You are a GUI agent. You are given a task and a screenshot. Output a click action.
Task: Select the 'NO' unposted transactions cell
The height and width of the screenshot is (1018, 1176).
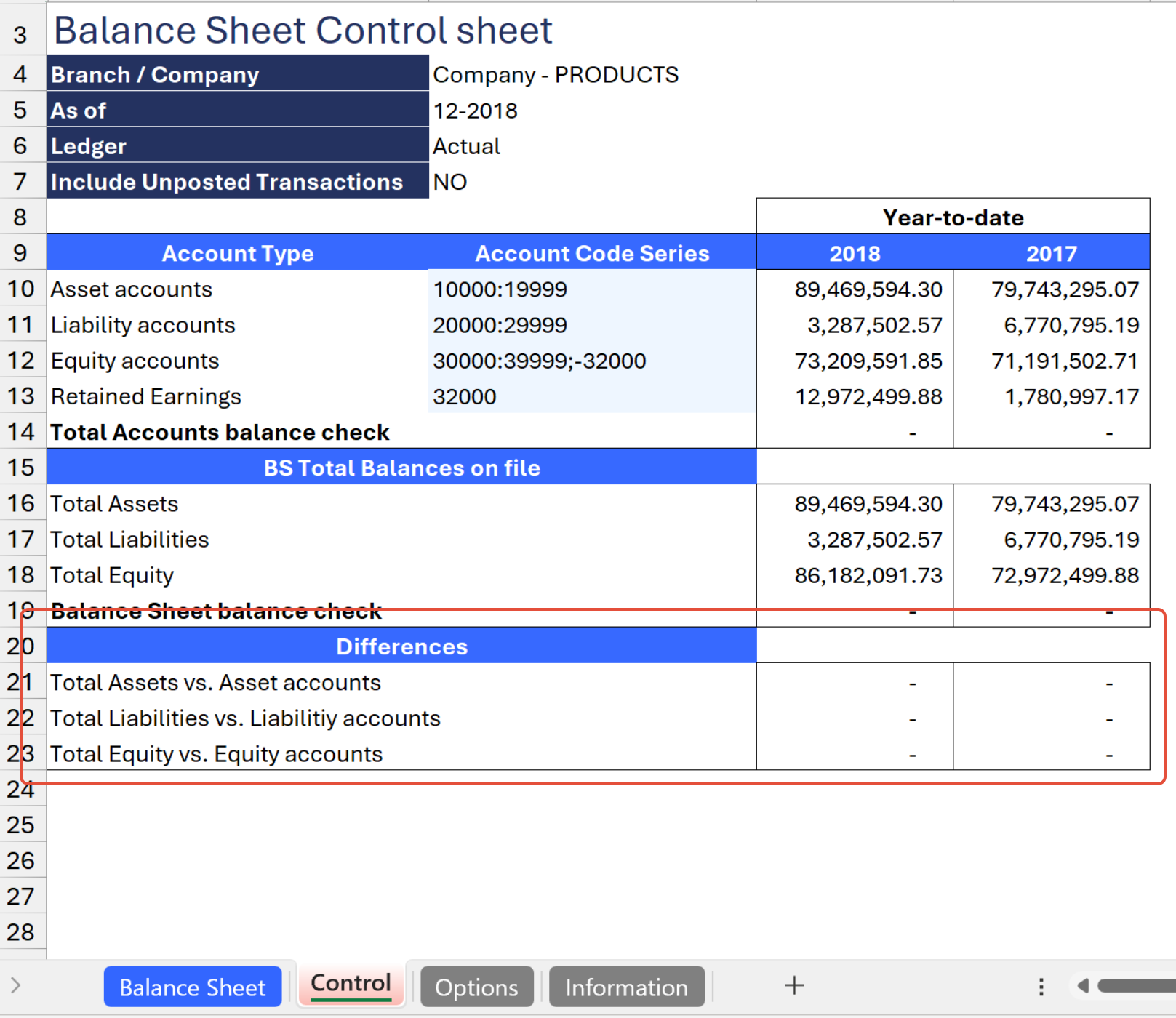(592, 181)
